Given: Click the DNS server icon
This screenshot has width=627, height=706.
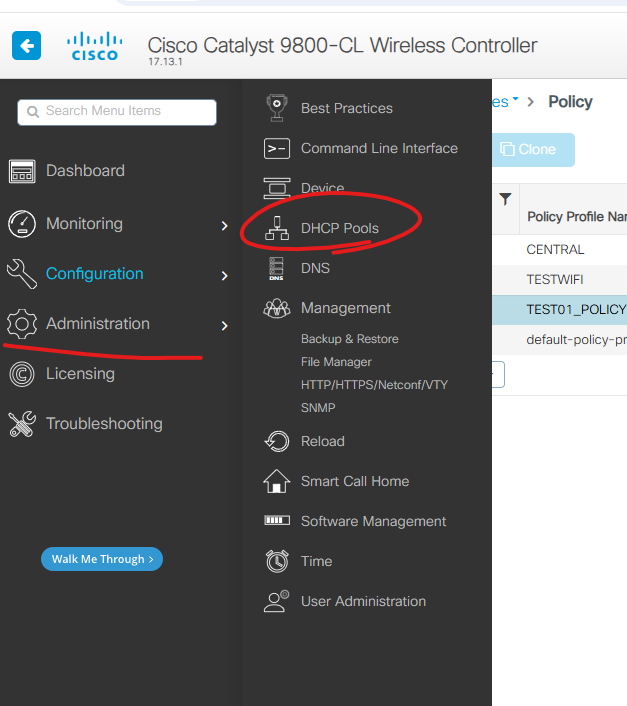Looking at the screenshot, I should (x=276, y=268).
